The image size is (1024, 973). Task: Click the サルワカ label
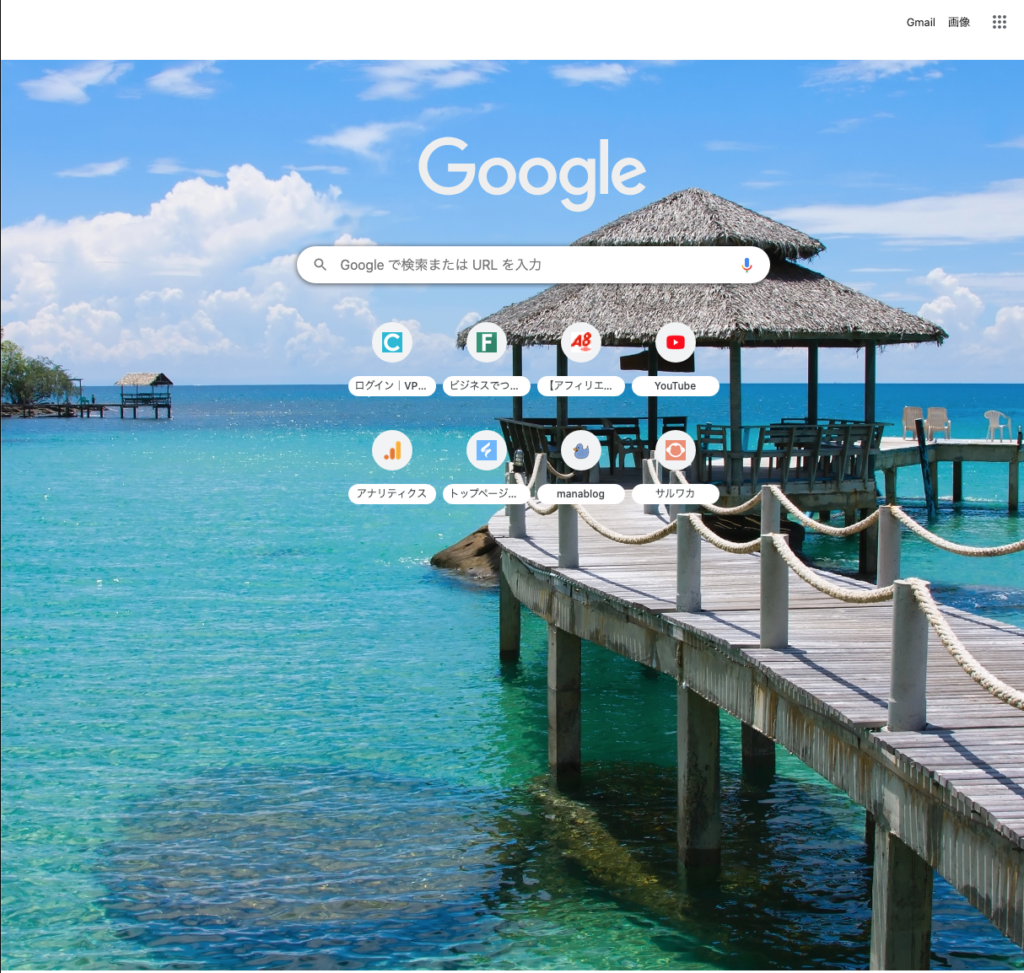point(675,494)
